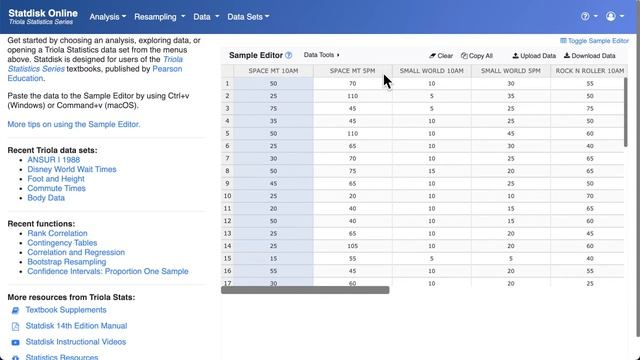Select SMALL WORLD 10AM column header
This screenshot has height=360, width=640.
(431, 71)
